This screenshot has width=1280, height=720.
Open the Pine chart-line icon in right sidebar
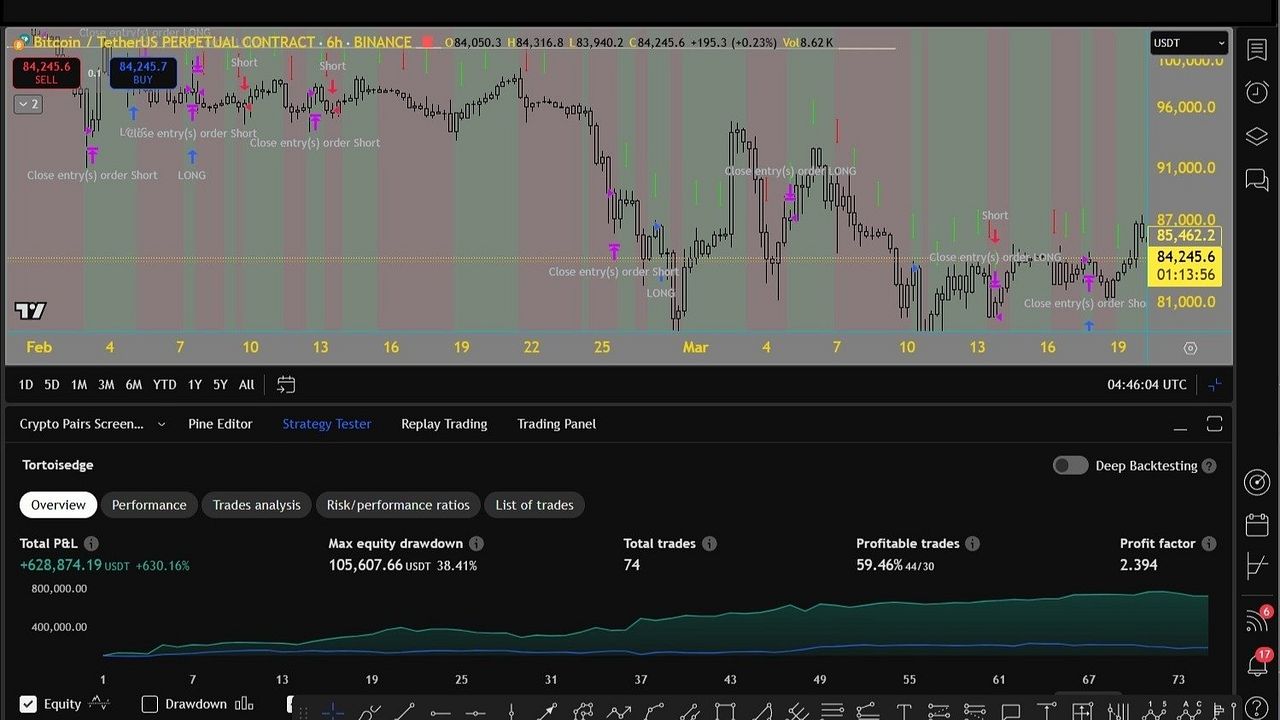pos(1257,568)
